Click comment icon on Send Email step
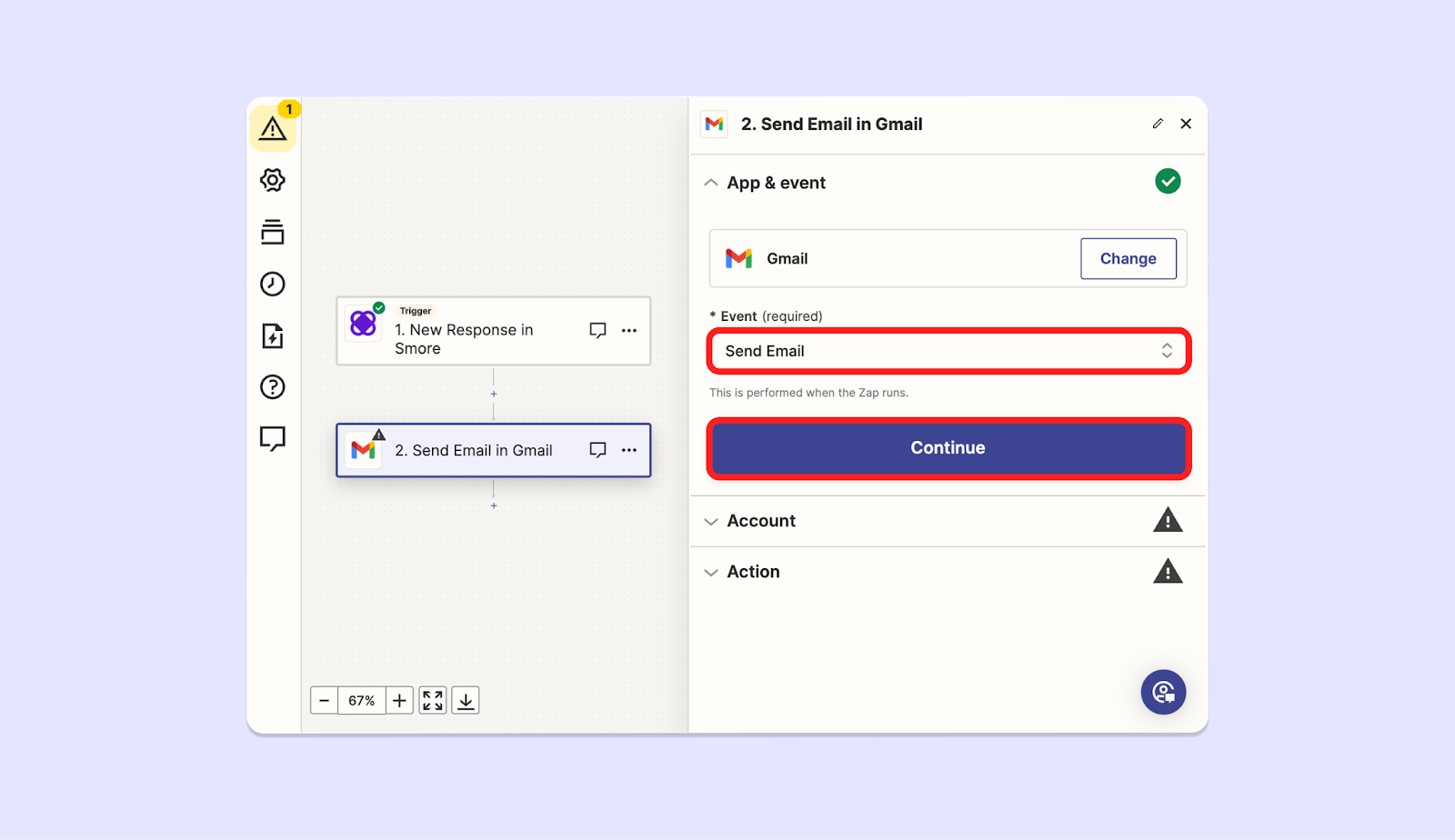 (597, 450)
